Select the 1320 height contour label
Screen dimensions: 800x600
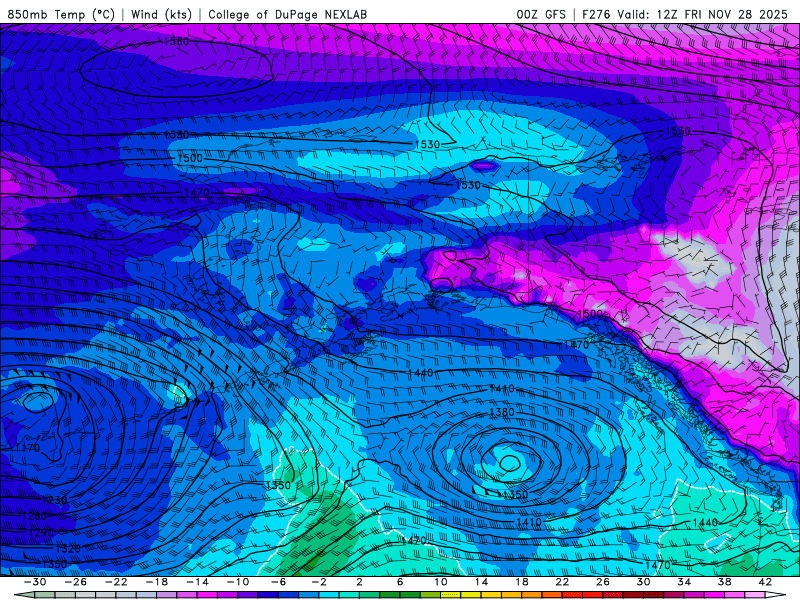pyautogui.click(x=67, y=549)
